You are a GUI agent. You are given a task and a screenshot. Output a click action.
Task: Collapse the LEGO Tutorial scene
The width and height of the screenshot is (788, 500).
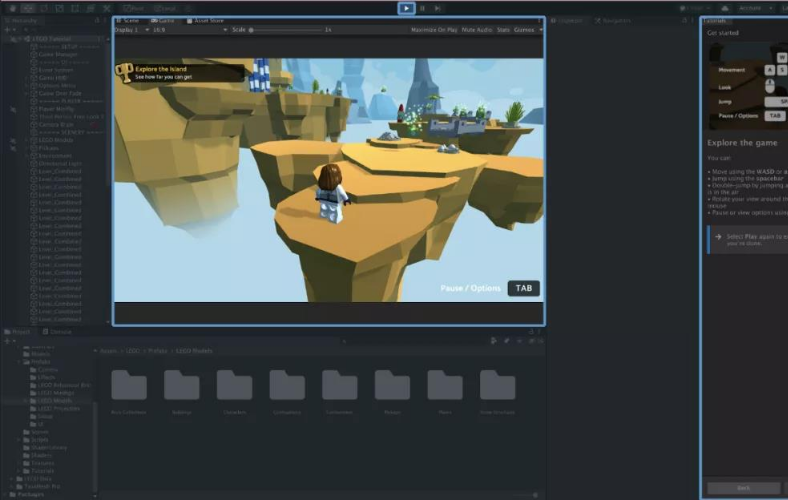[20, 39]
